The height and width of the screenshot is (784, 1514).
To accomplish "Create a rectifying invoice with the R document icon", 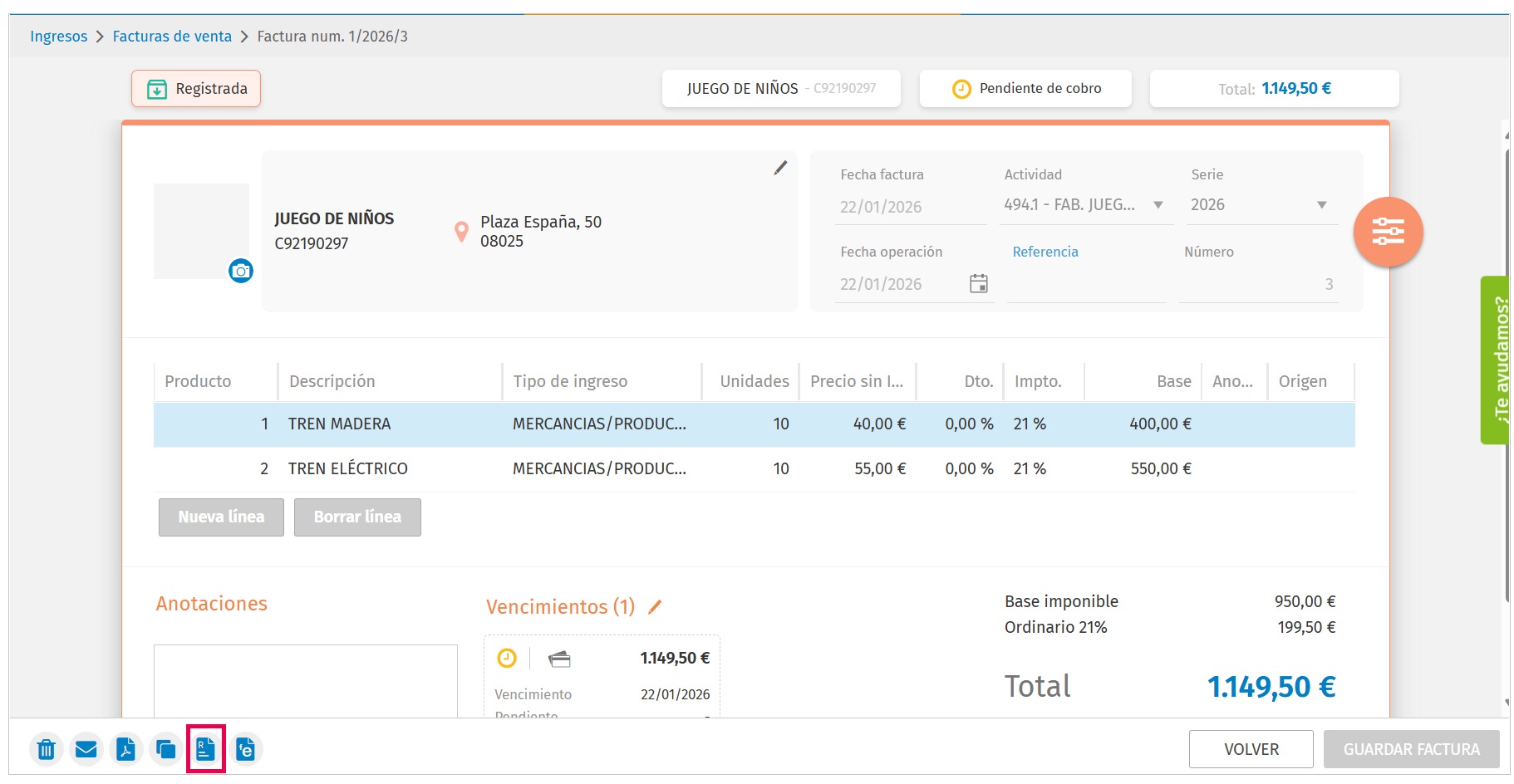I will [206, 749].
